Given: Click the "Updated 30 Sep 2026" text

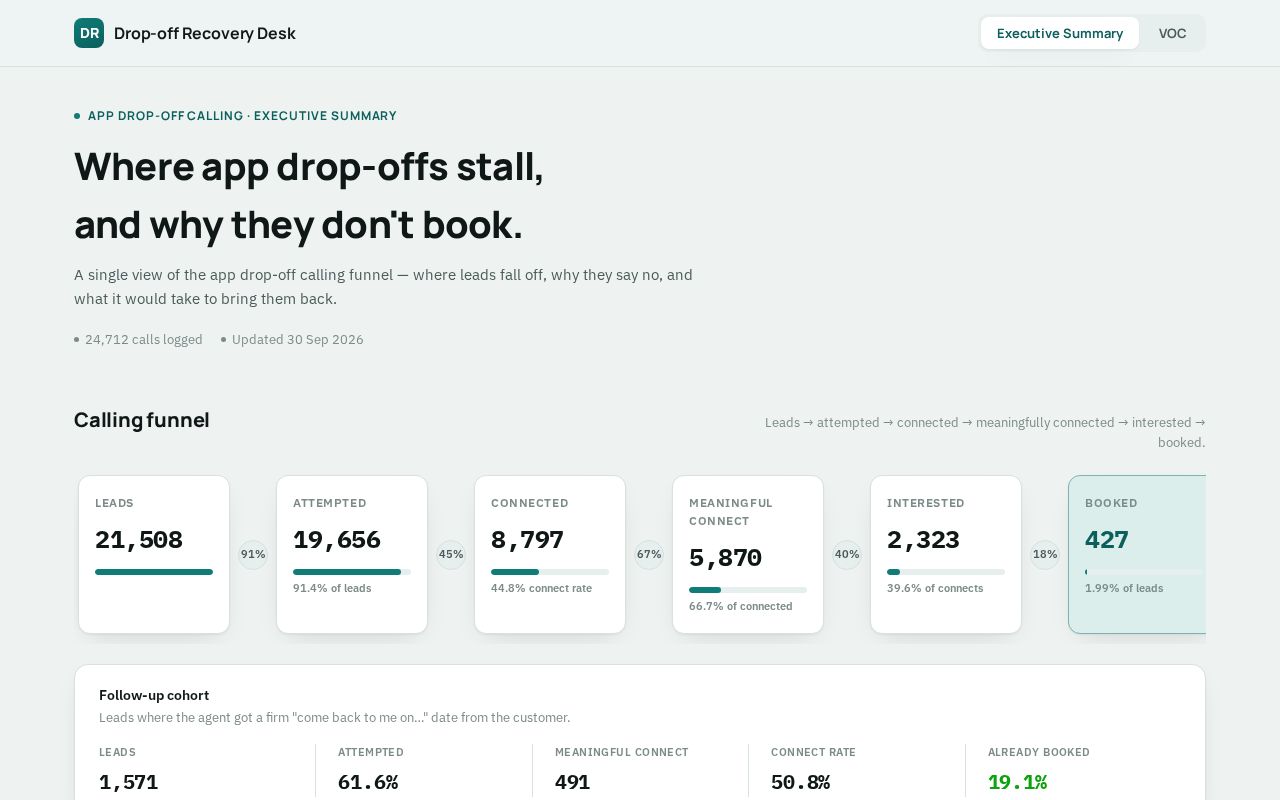Looking at the screenshot, I should pyautogui.click(x=298, y=340).
